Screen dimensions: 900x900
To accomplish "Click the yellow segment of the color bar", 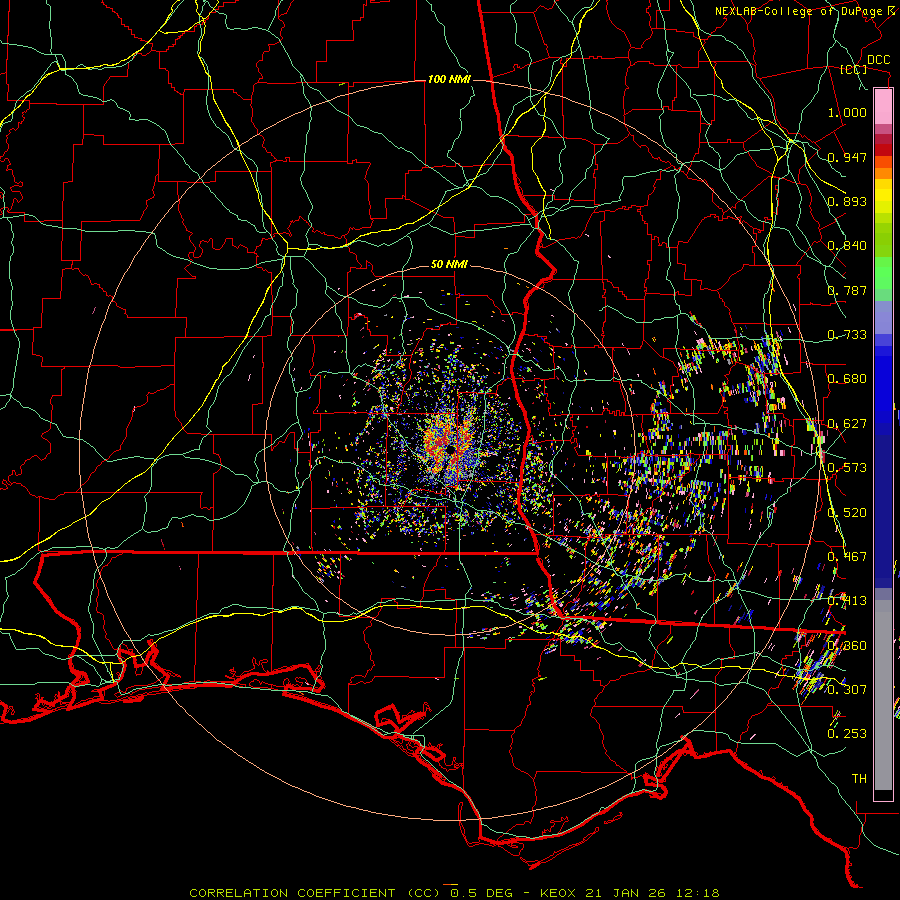I will [883, 197].
